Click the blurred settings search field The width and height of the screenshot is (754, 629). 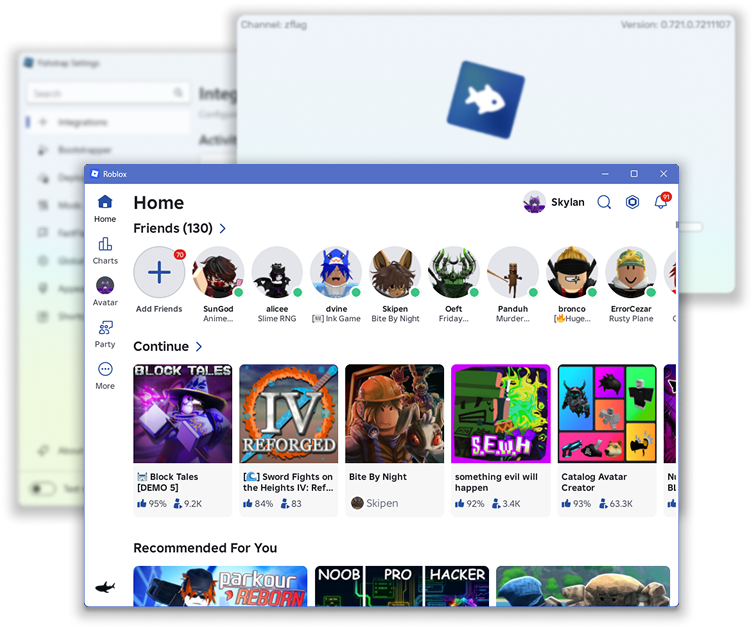coord(108,93)
